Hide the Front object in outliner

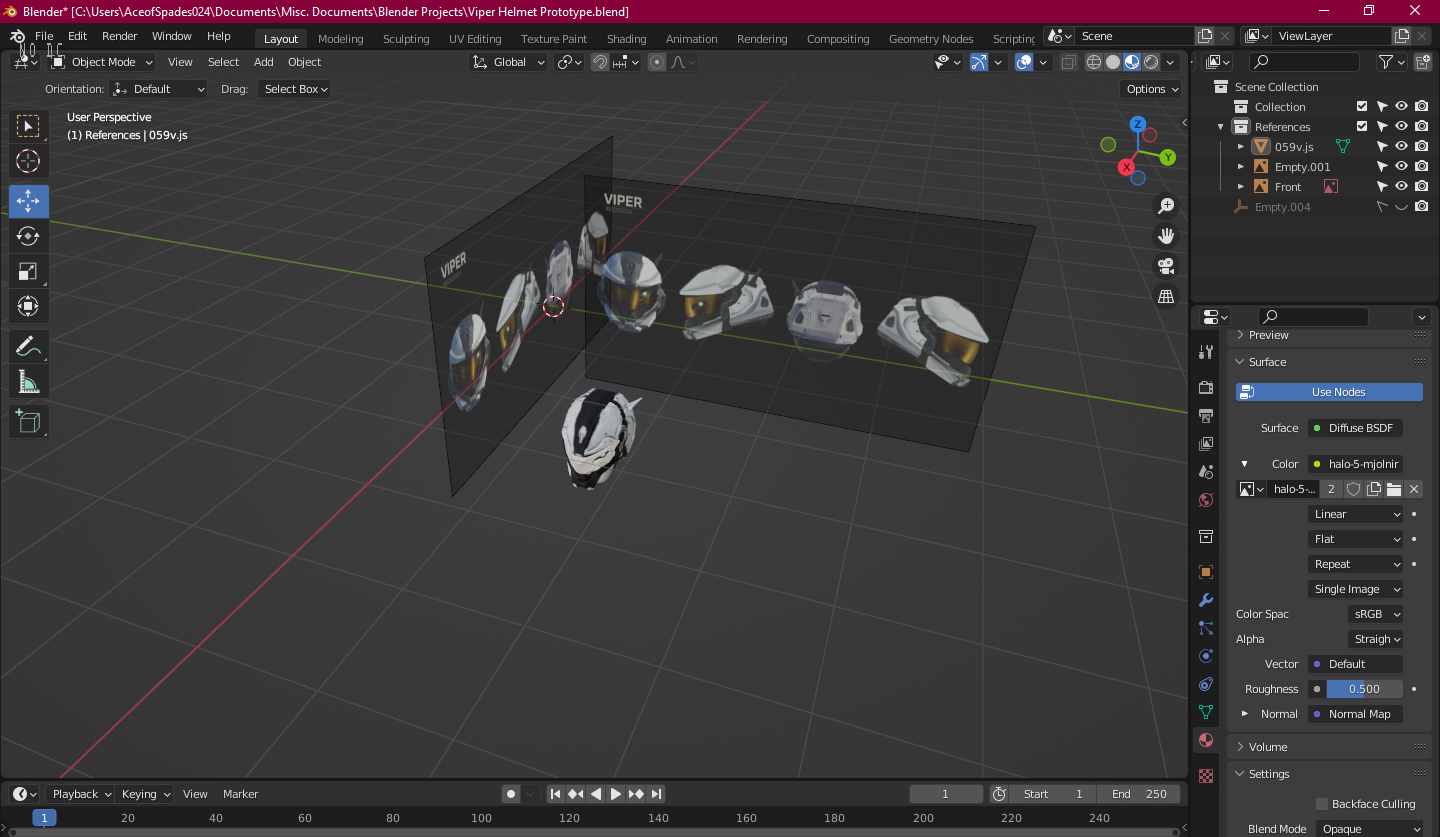click(x=1402, y=187)
